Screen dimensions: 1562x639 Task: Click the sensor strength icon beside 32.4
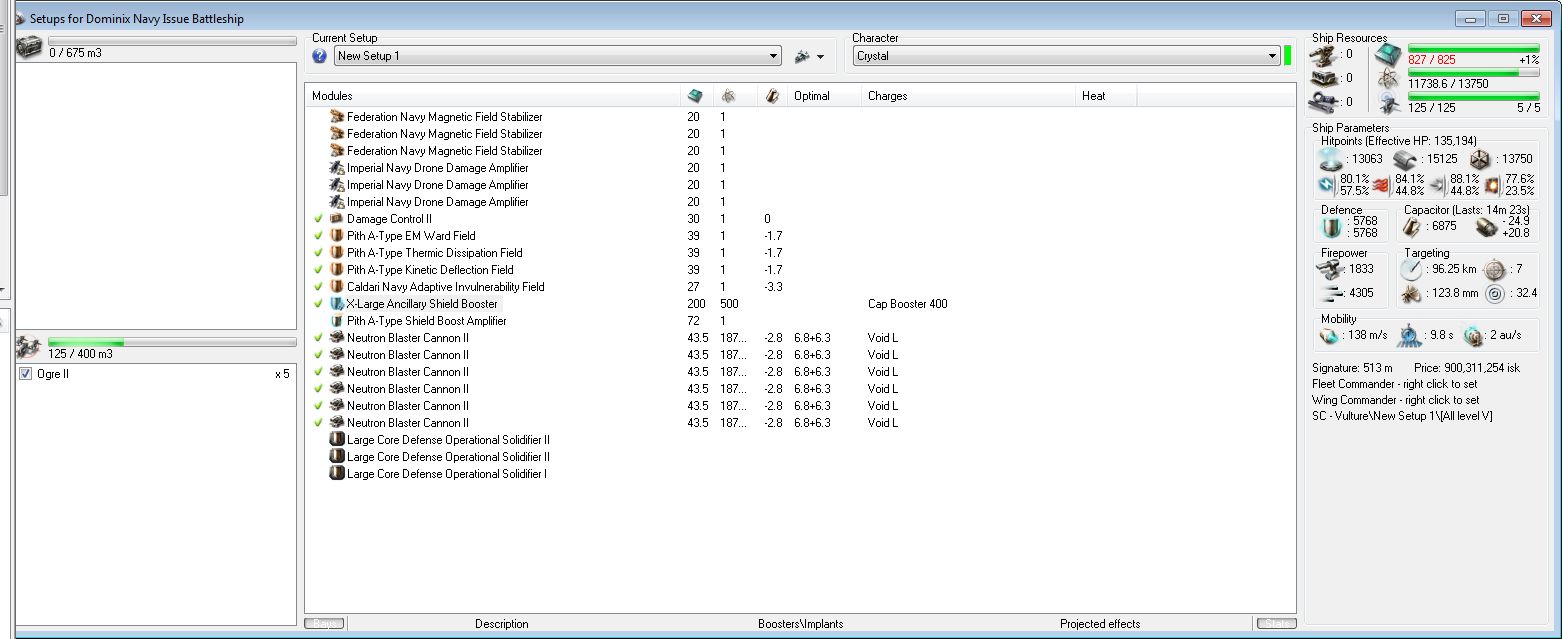[x=1494, y=294]
